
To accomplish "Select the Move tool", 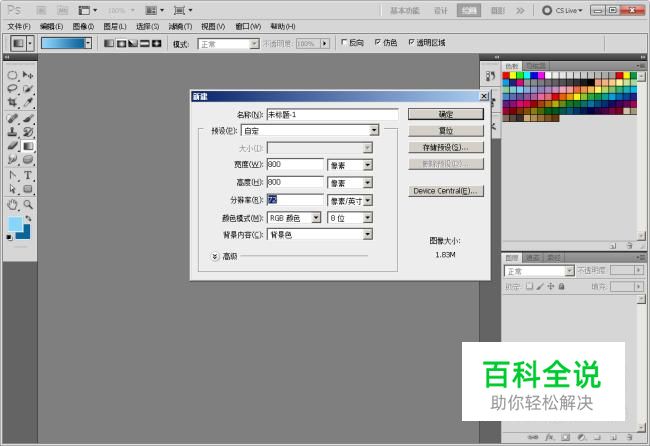I will (x=28, y=75).
